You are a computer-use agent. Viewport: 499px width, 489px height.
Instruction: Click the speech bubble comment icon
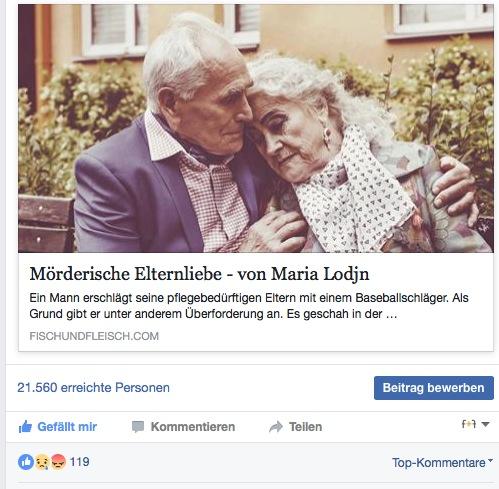(x=138, y=426)
